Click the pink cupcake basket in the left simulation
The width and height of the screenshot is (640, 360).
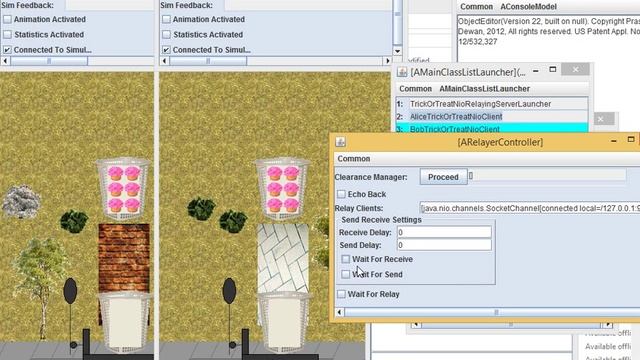pyautogui.click(x=123, y=189)
